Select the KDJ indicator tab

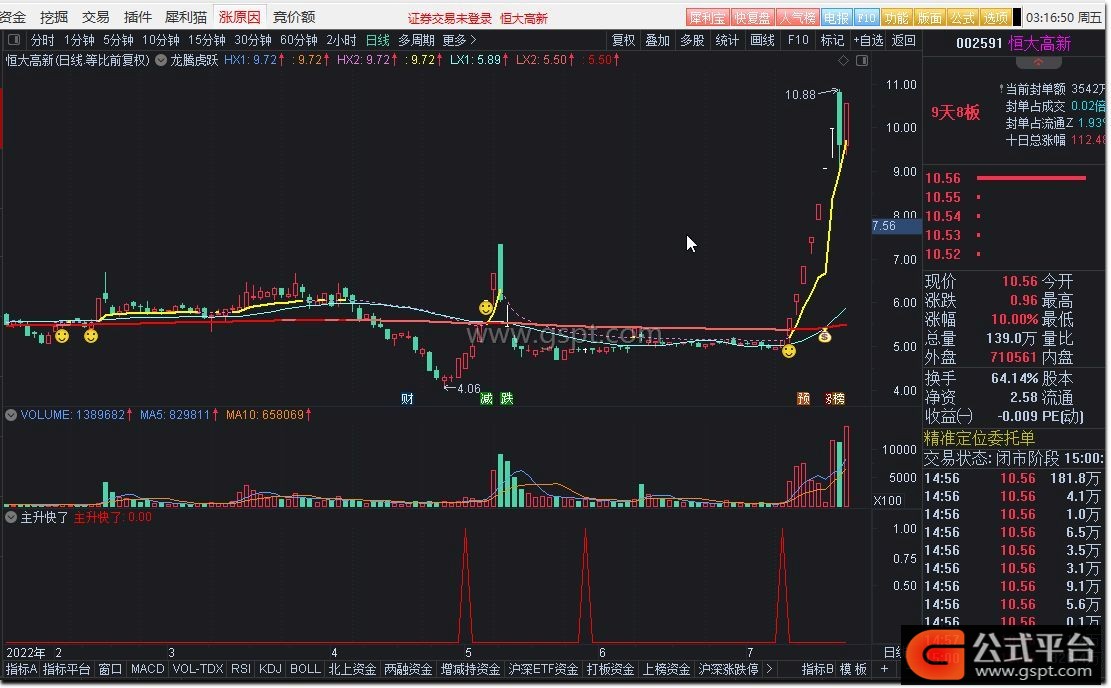pyautogui.click(x=270, y=669)
